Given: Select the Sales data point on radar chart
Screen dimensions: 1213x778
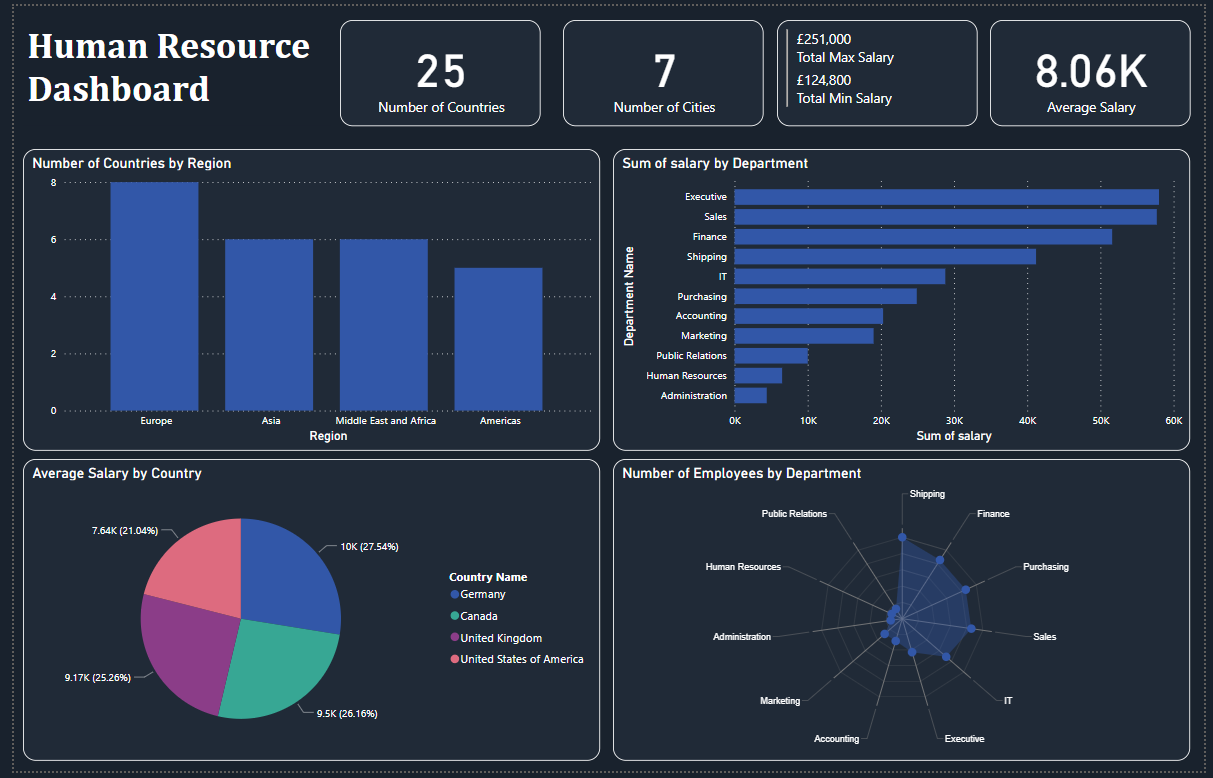Looking at the screenshot, I should (x=971, y=628).
